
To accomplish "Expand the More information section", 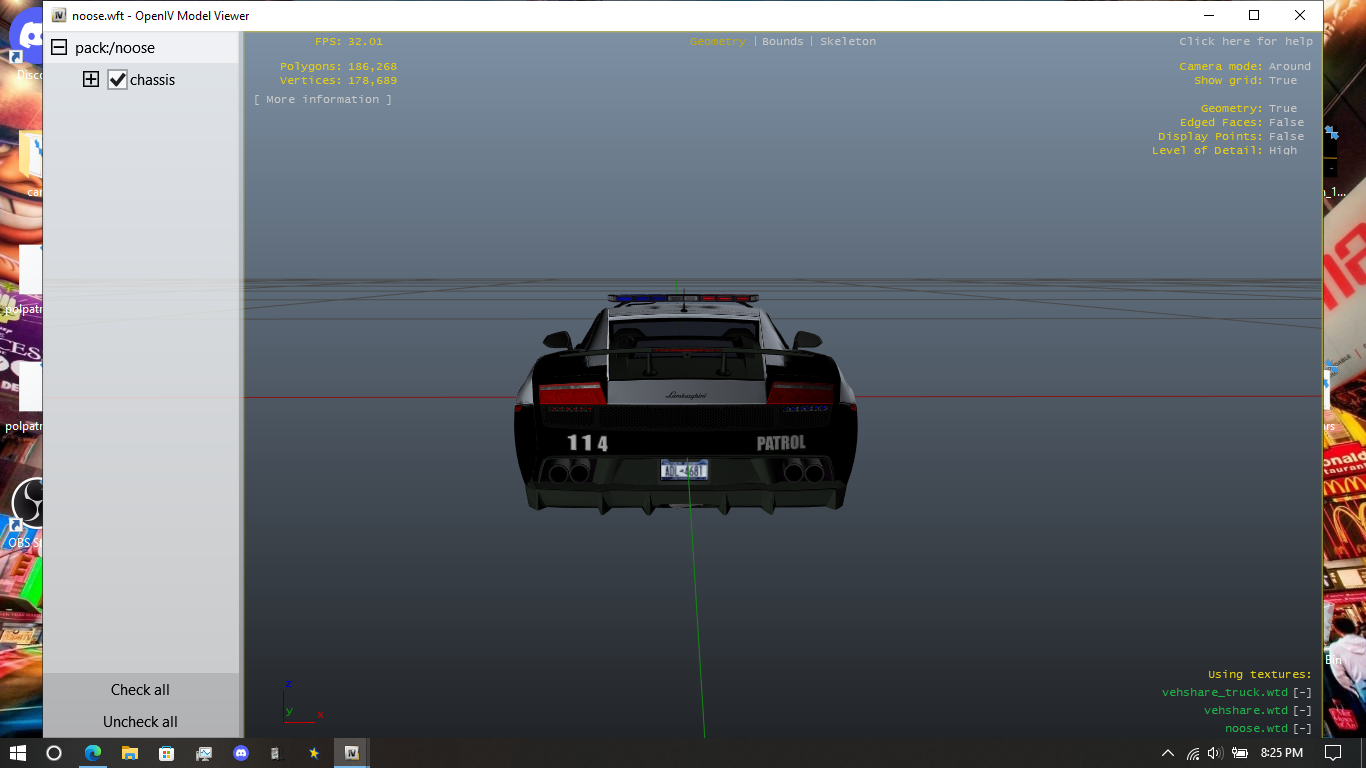I will (x=322, y=100).
